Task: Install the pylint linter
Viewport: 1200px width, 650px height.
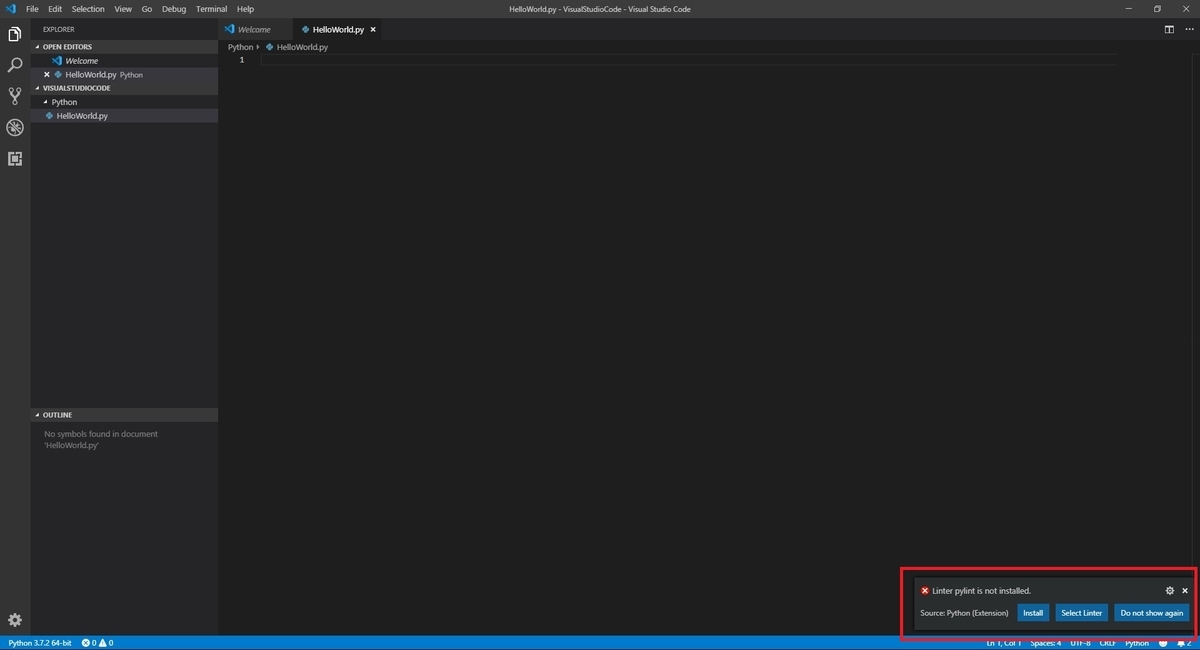Action: (1033, 613)
